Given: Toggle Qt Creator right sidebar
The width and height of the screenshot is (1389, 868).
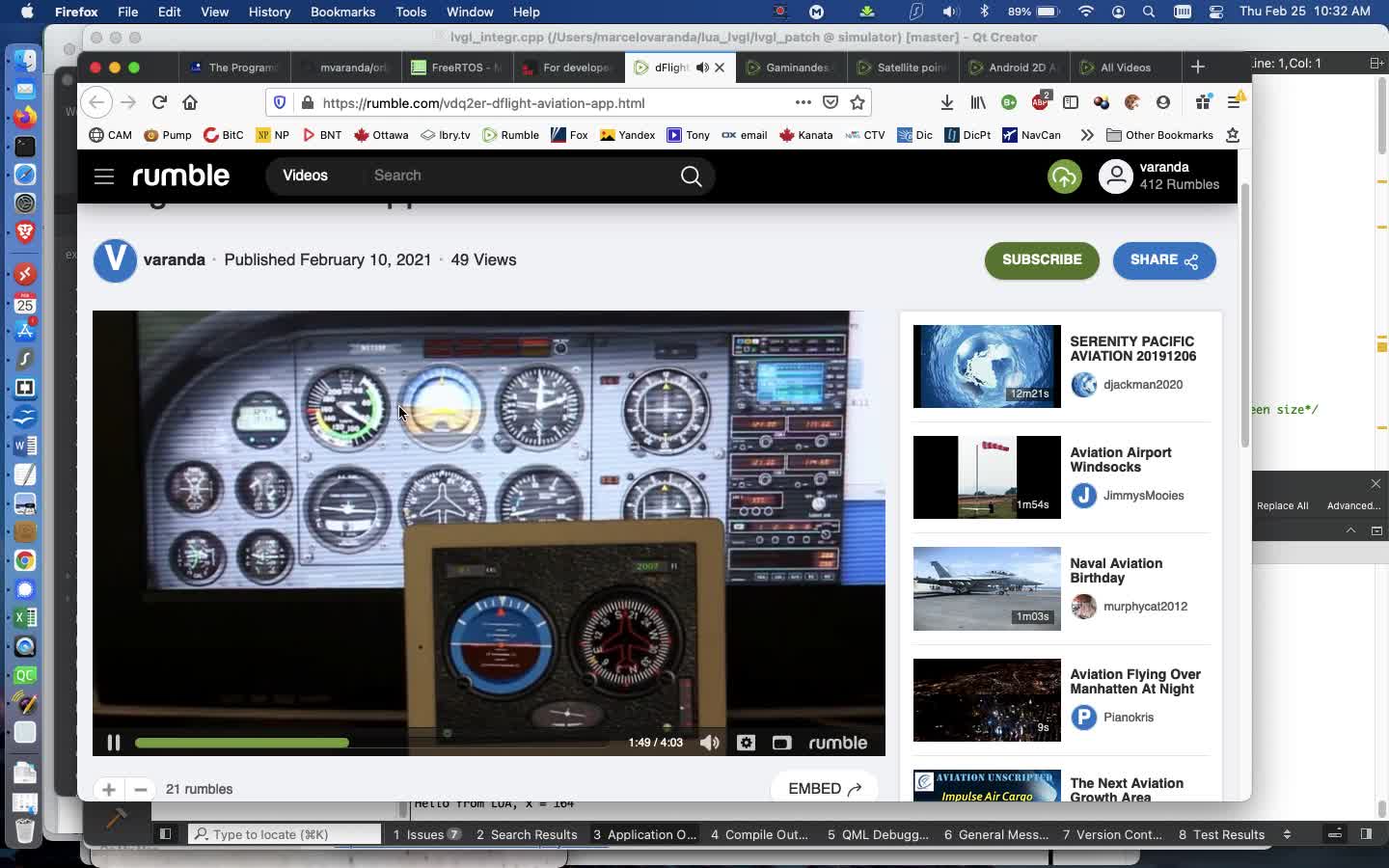Looking at the screenshot, I should click(1366, 834).
